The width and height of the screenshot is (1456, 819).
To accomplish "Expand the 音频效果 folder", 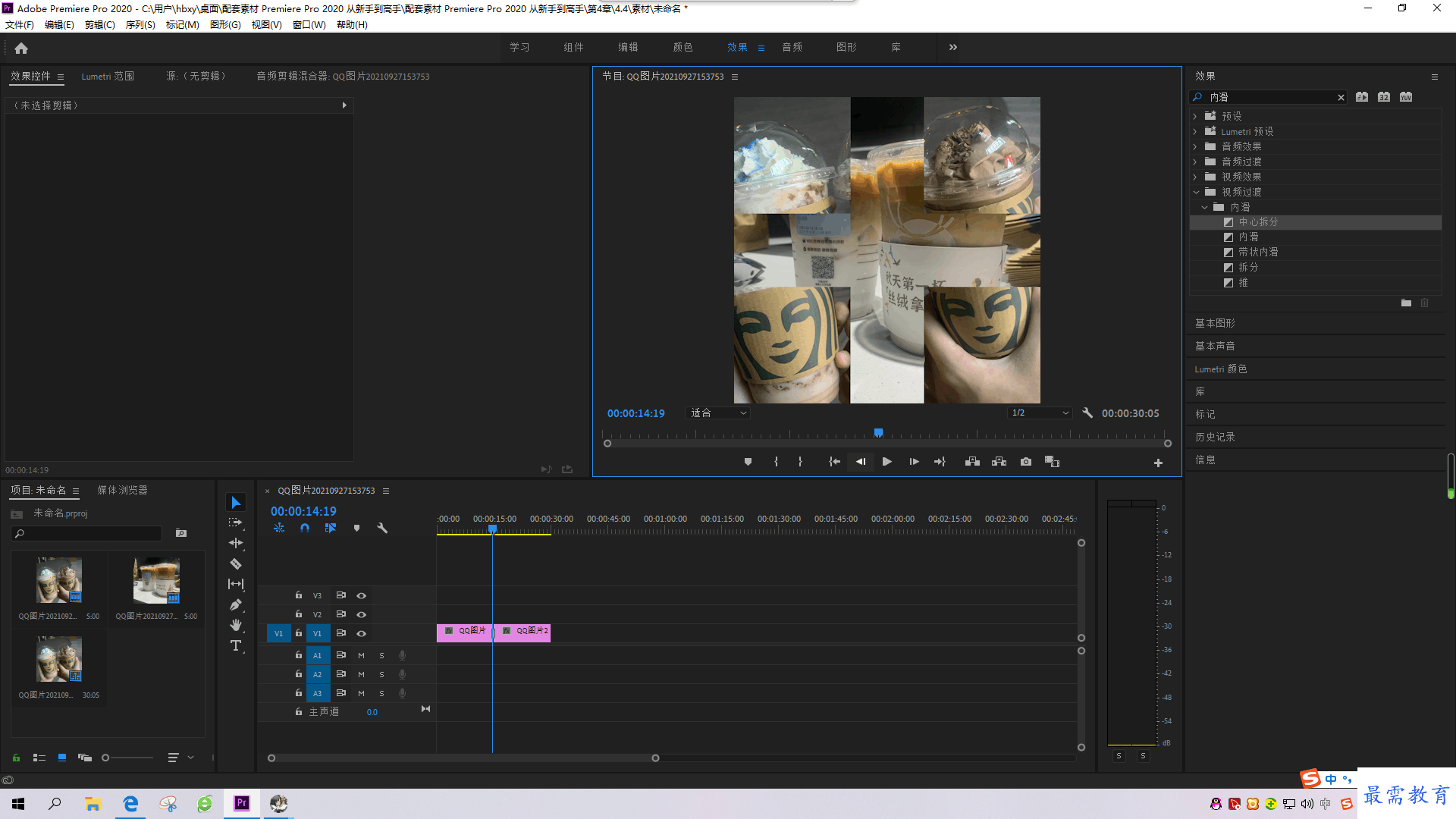I will click(x=1195, y=147).
